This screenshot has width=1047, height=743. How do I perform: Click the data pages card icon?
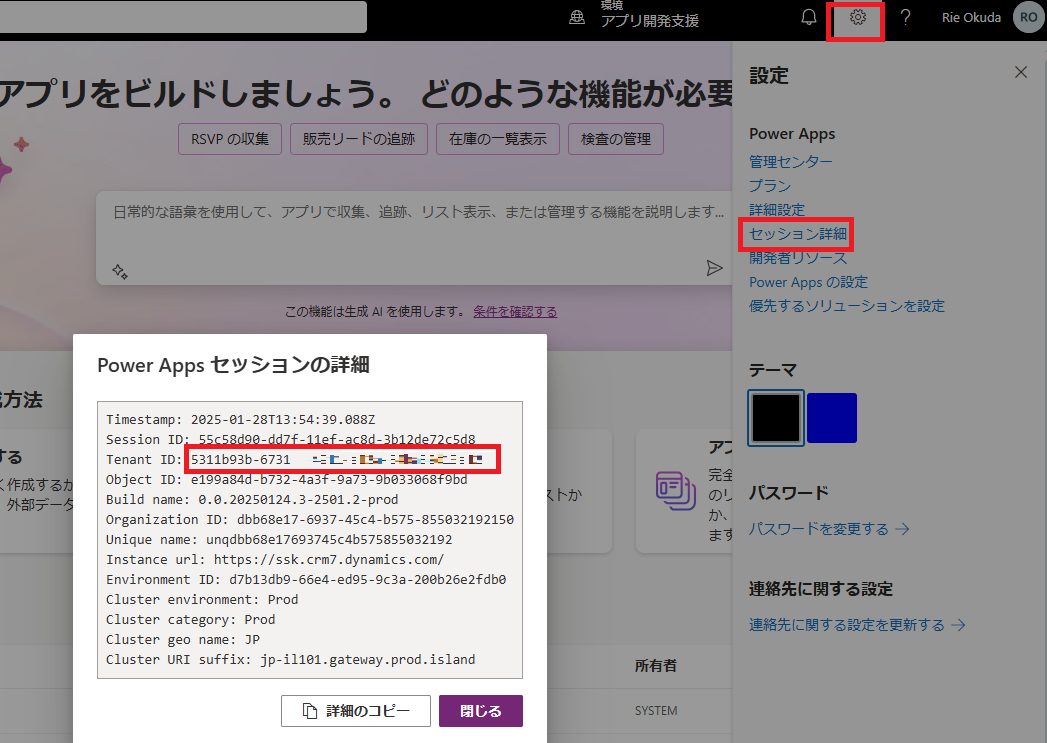tap(676, 491)
